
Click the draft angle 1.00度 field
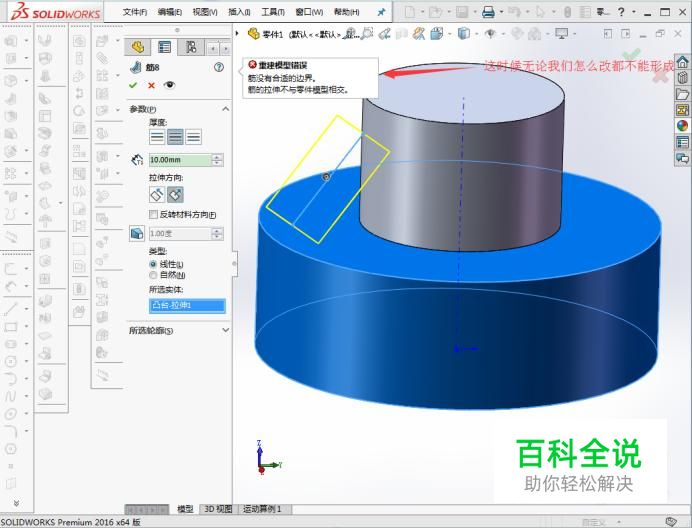click(x=180, y=234)
